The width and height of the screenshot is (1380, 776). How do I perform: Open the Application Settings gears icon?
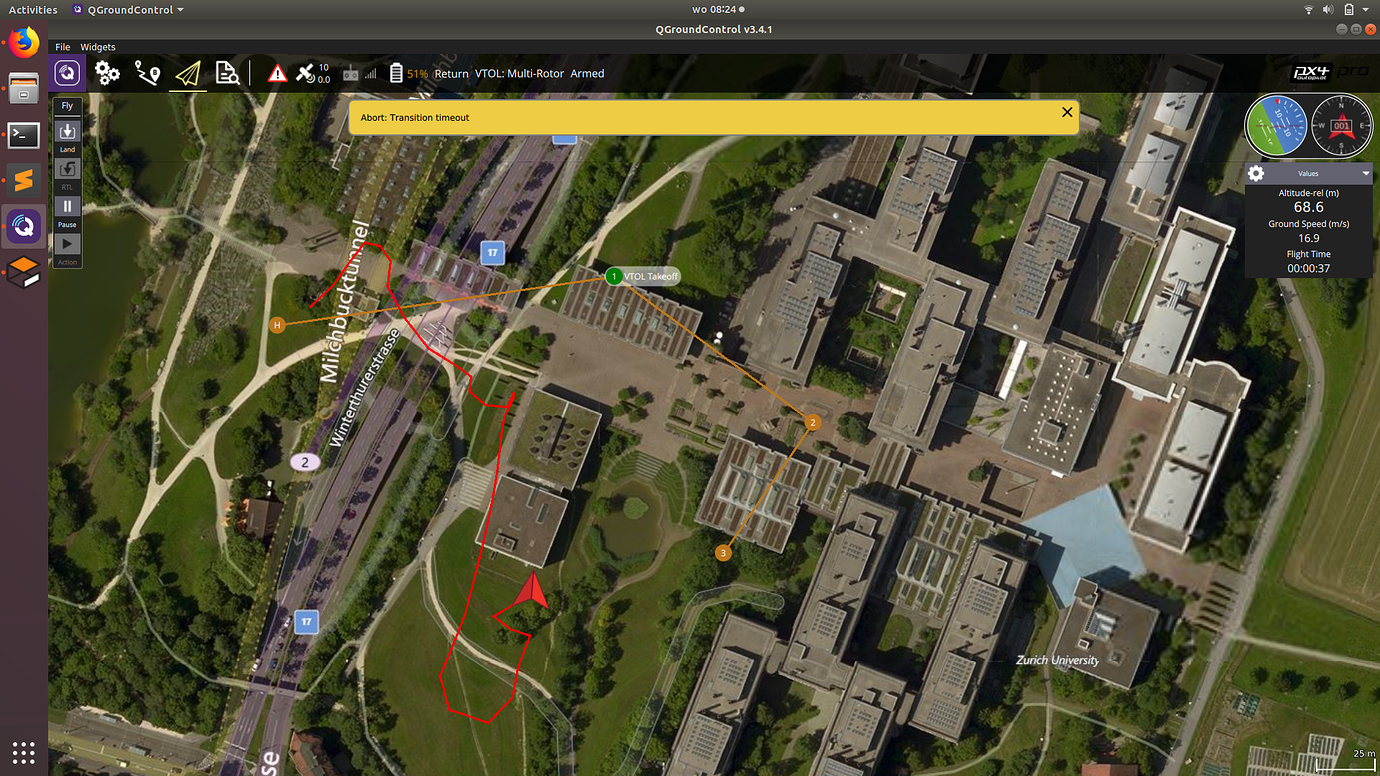click(x=107, y=73)
